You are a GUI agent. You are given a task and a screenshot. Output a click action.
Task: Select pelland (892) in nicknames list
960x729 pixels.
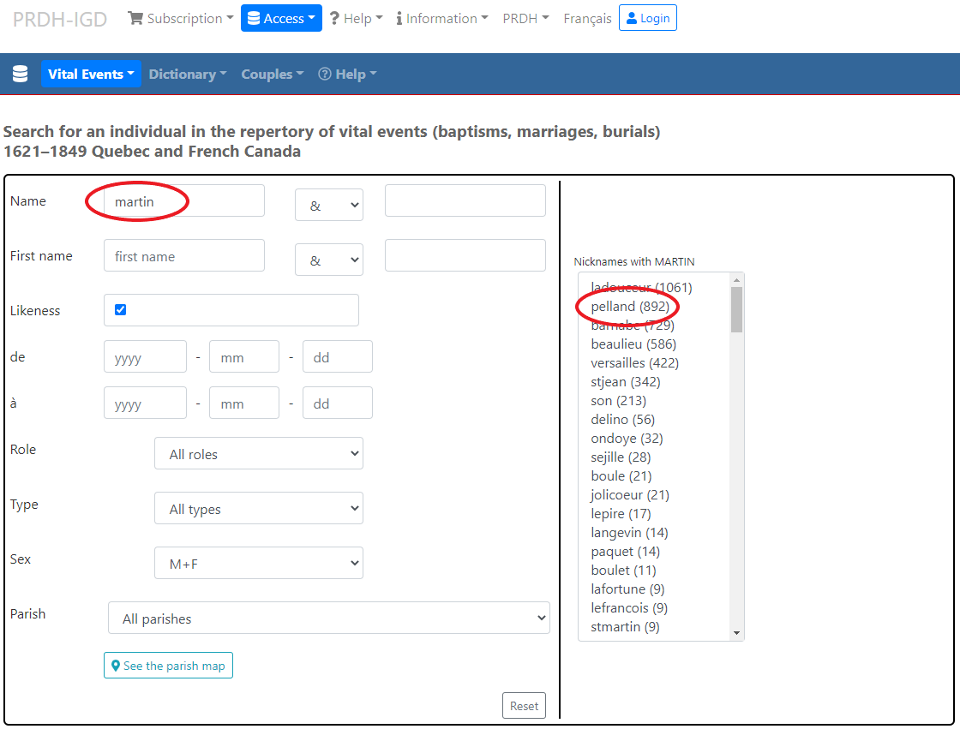coord(630,306)
